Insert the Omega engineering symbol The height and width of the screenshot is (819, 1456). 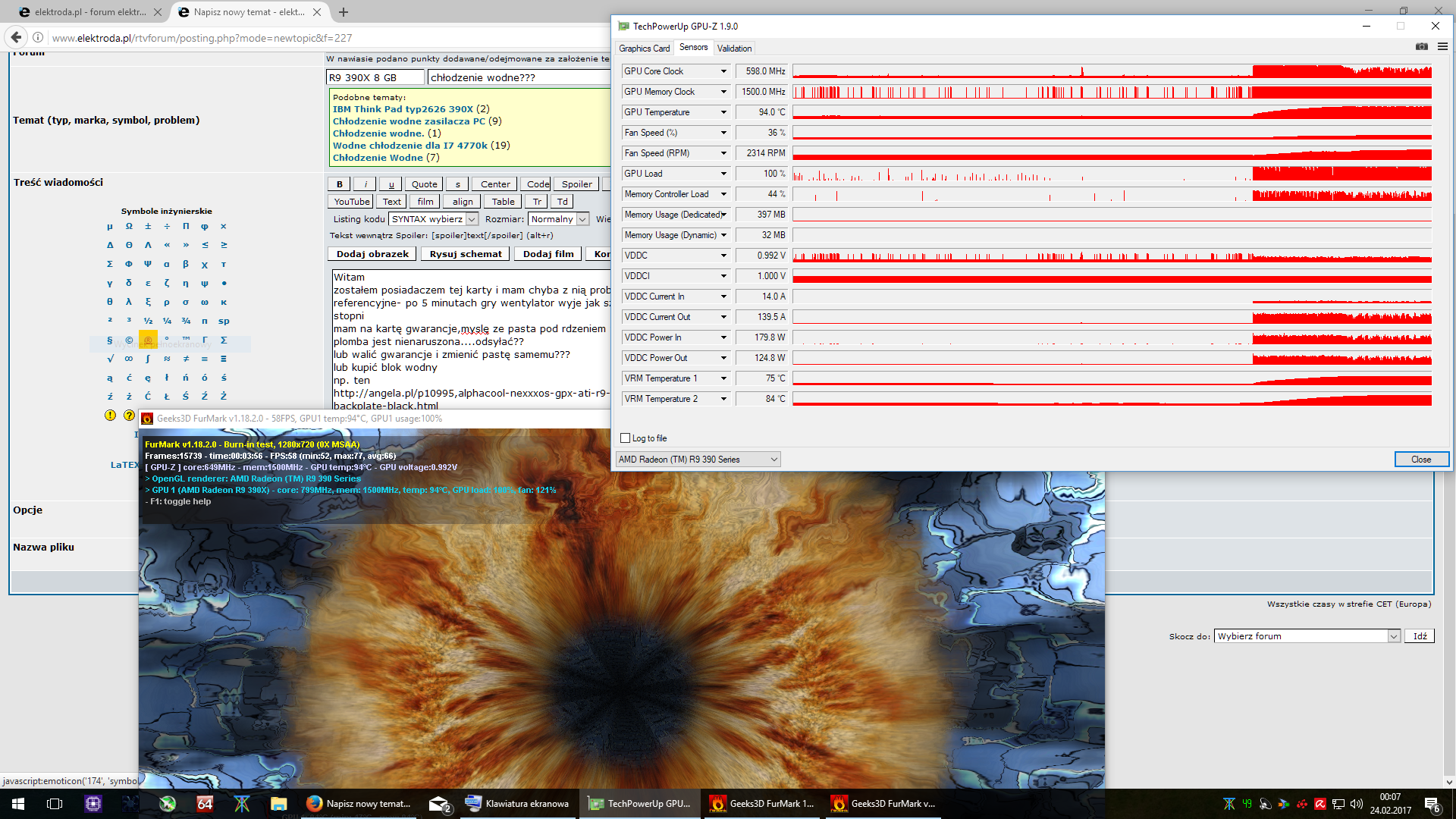click(x=129, y=226)
